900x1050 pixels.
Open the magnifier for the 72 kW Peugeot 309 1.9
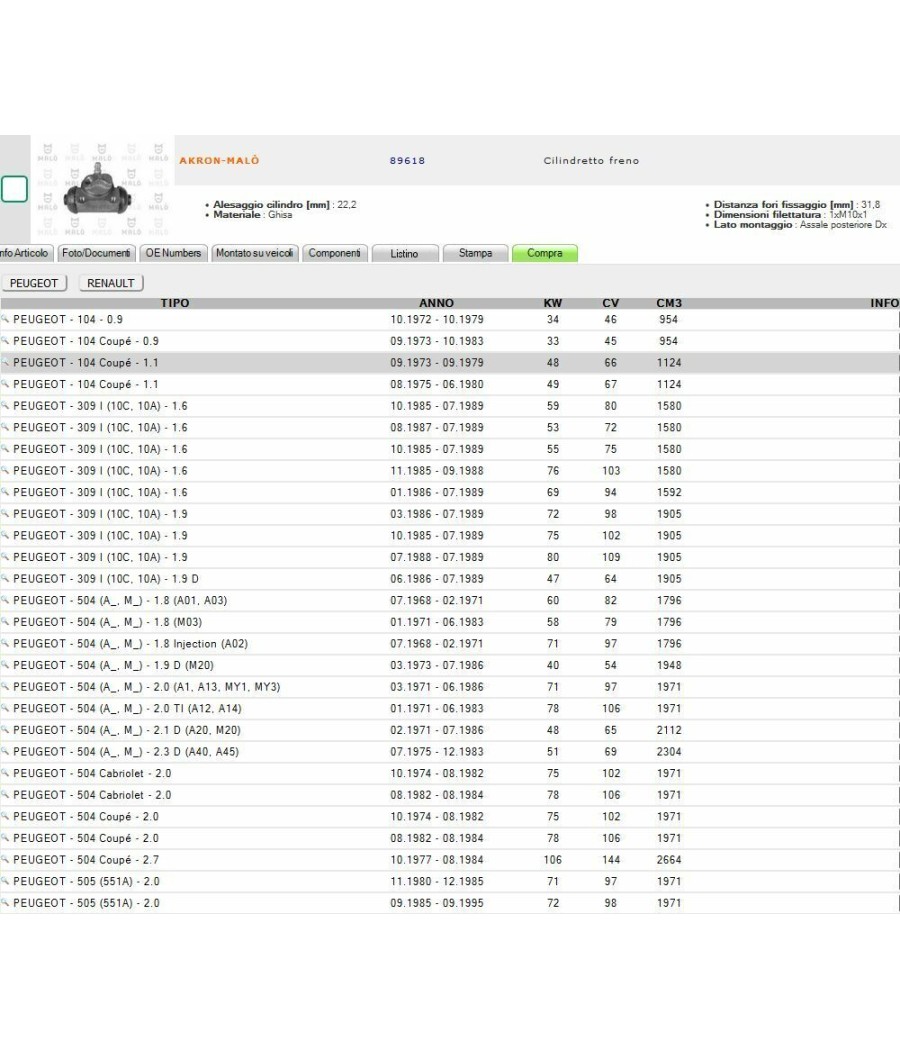pos(5,514)
